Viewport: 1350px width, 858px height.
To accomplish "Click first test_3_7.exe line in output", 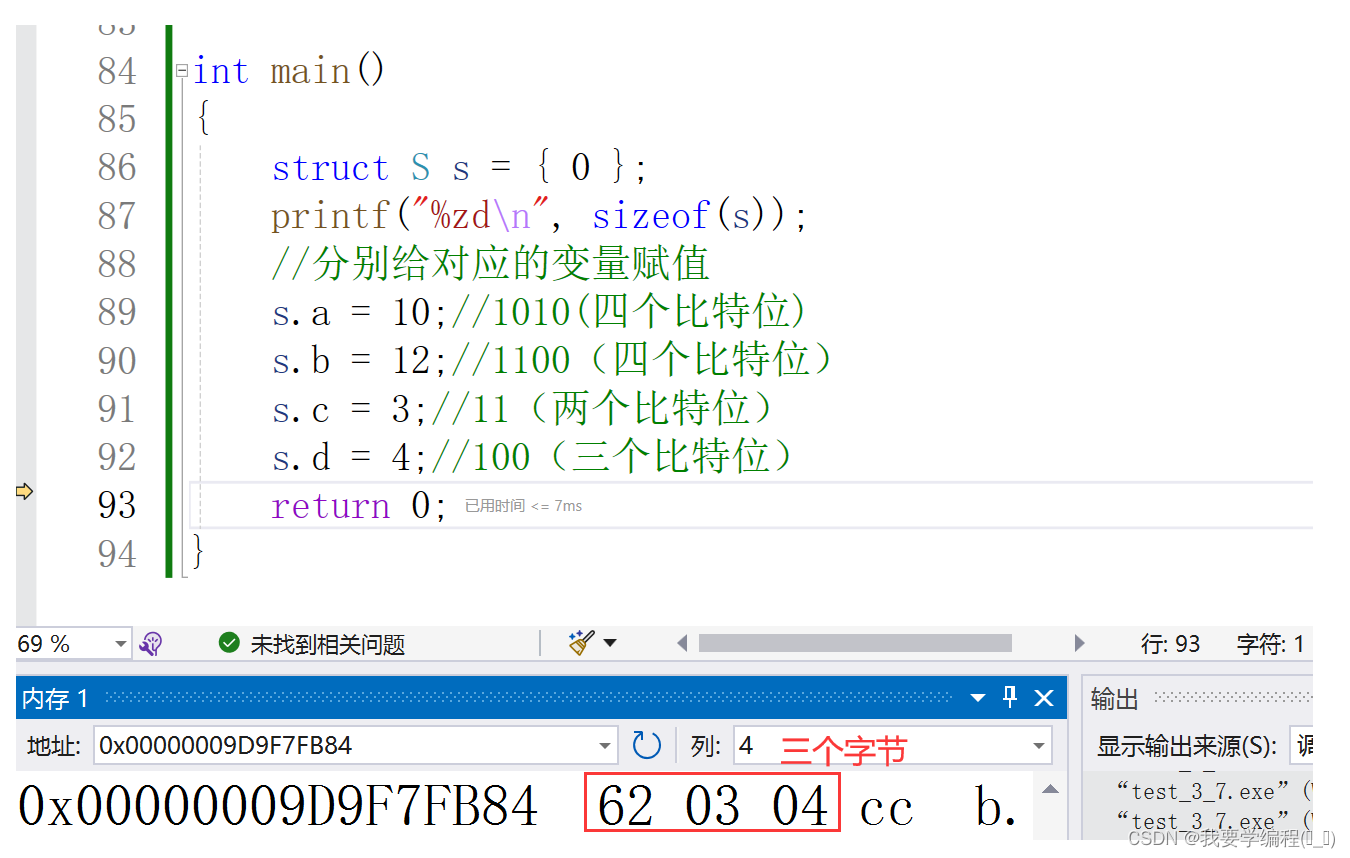I will (x=1212, y=792).
